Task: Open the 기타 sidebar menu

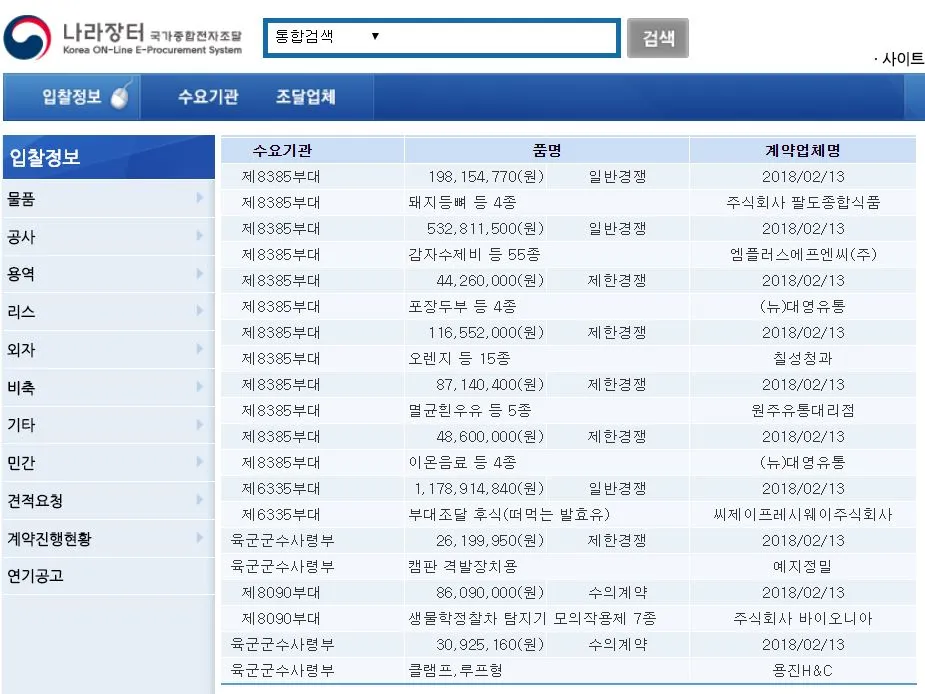Action: [109, 425]
